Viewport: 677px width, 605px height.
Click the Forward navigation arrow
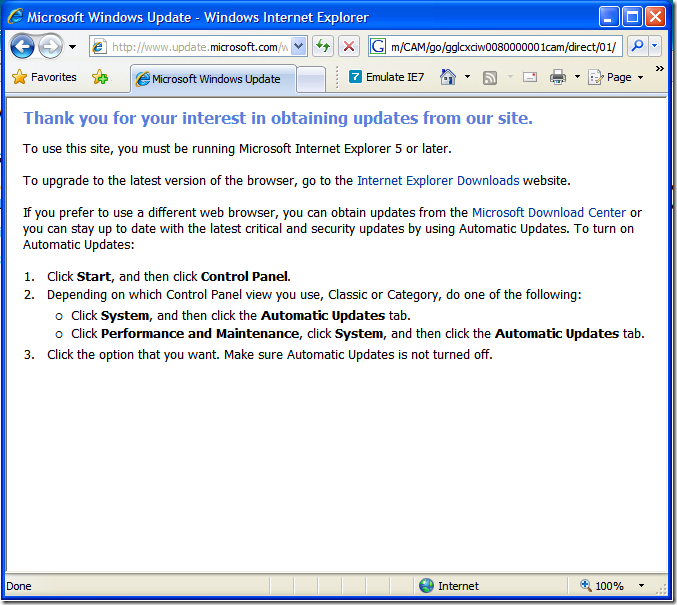point(50,47)
